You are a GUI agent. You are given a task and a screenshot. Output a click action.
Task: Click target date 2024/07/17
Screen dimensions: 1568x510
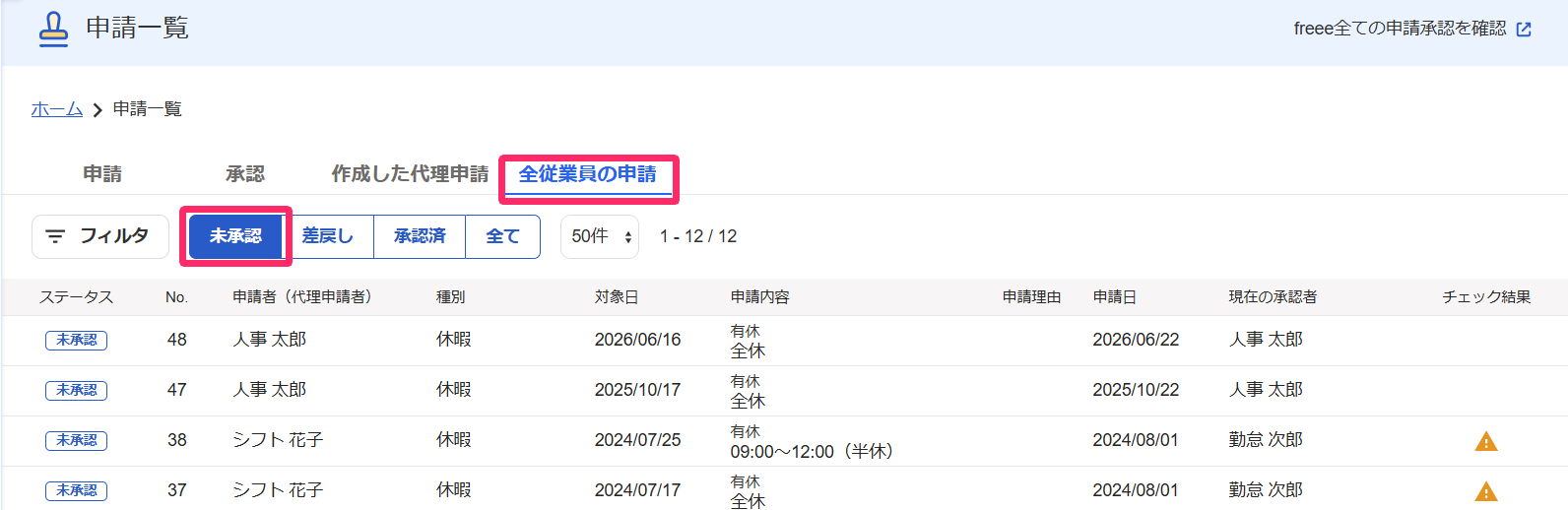(x=637, y=490)
